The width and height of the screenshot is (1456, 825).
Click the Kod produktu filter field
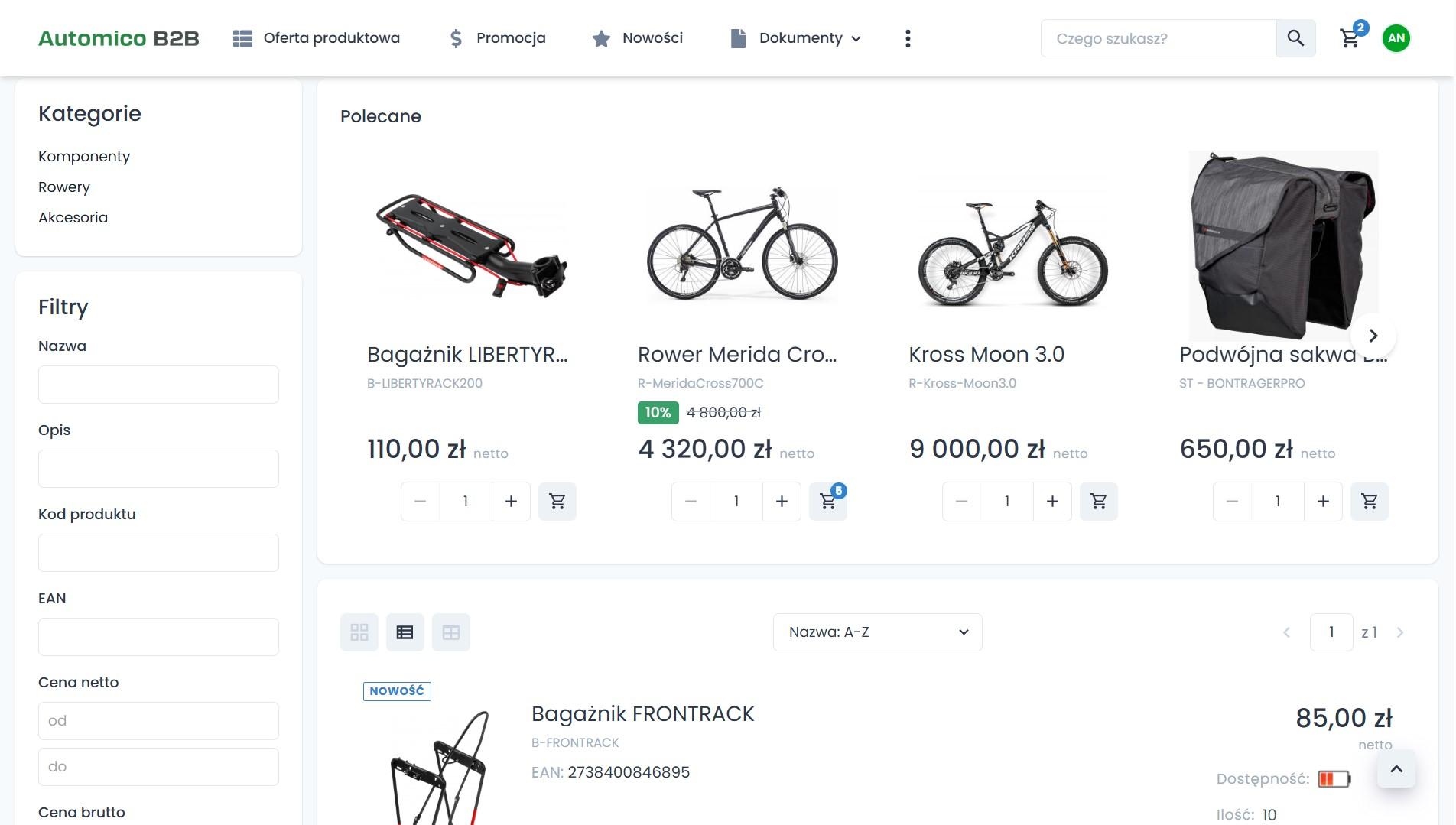(x=158, y=553)
